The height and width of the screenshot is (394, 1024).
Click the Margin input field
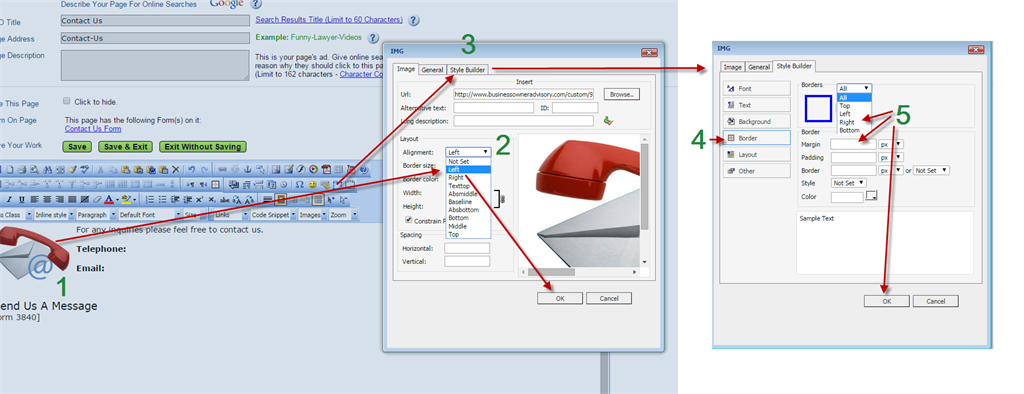pos(853,144)
